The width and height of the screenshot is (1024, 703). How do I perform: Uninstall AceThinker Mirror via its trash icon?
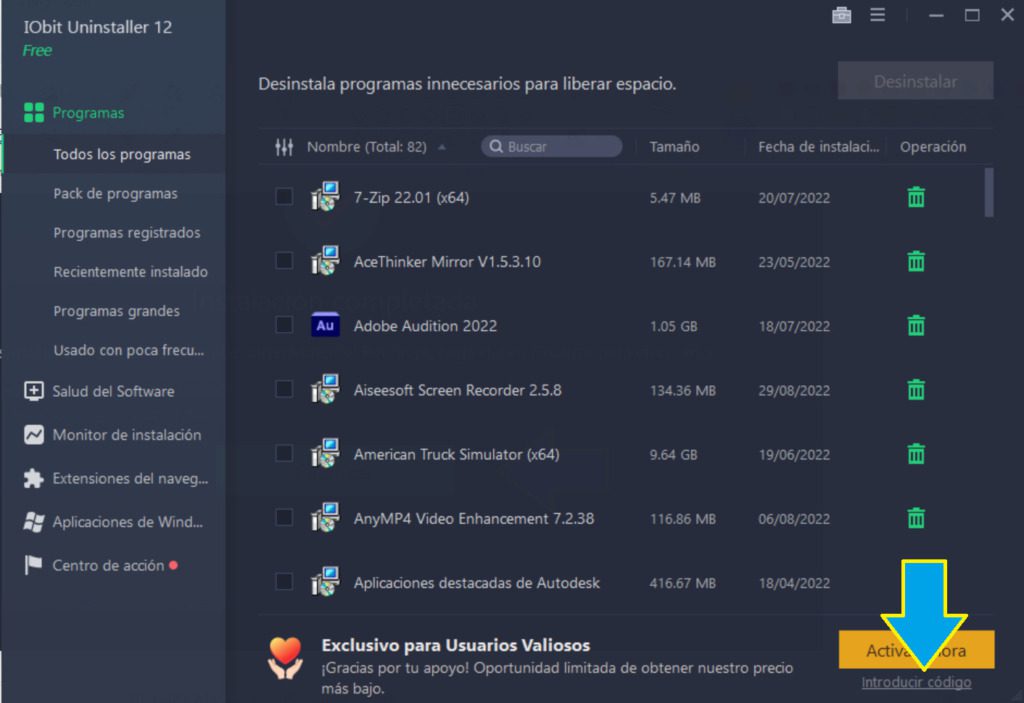pyautogui.click(x=916, y=261)
